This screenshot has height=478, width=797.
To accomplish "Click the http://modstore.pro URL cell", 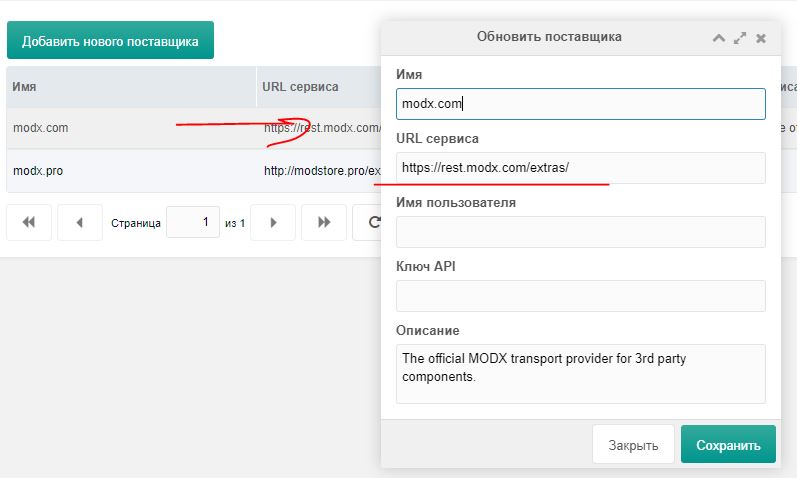I will coord(319,170).
